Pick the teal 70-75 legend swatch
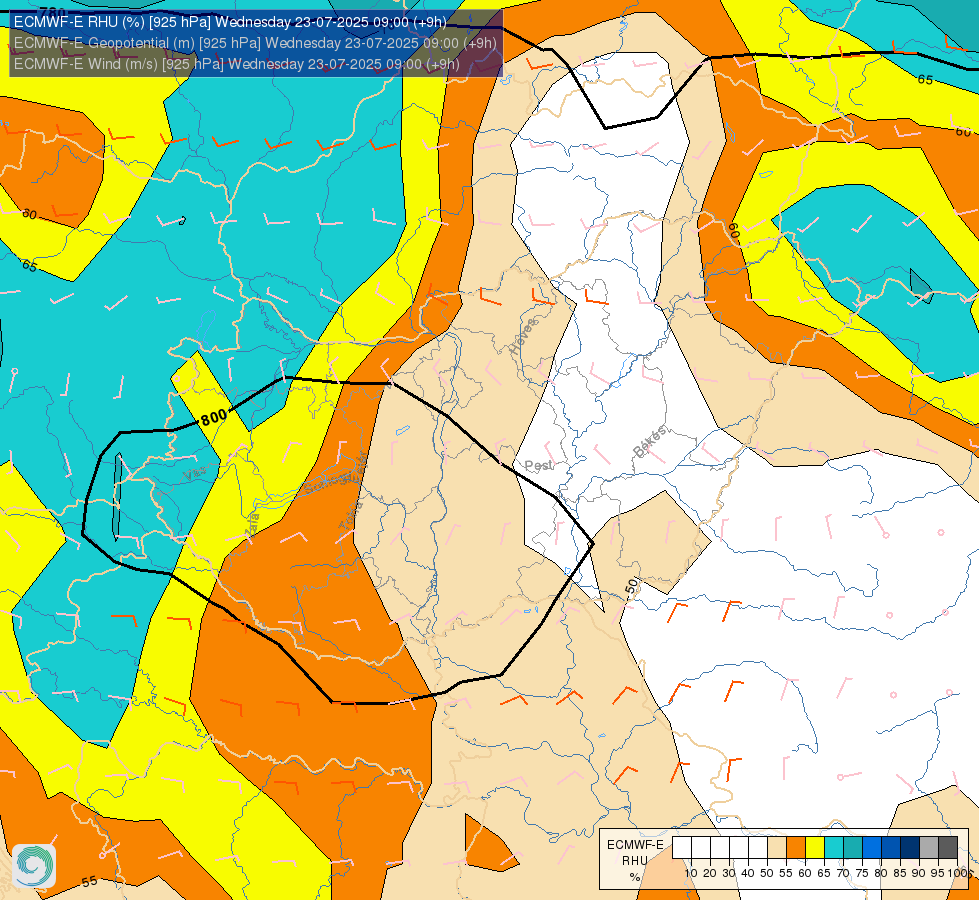This screenshot has width=979, height=900. [x=853, y=848]
